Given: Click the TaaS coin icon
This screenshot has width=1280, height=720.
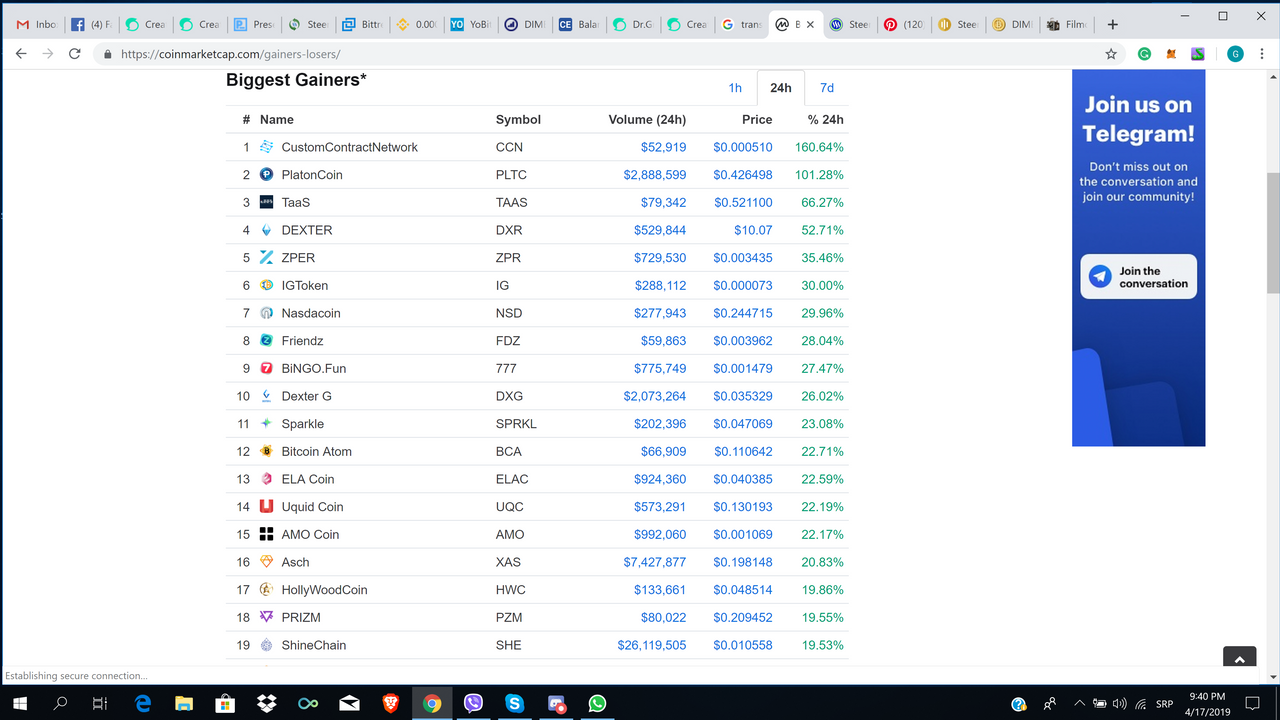Looking at the screenshot, I should pyautogui.click(x=267, y=202).
